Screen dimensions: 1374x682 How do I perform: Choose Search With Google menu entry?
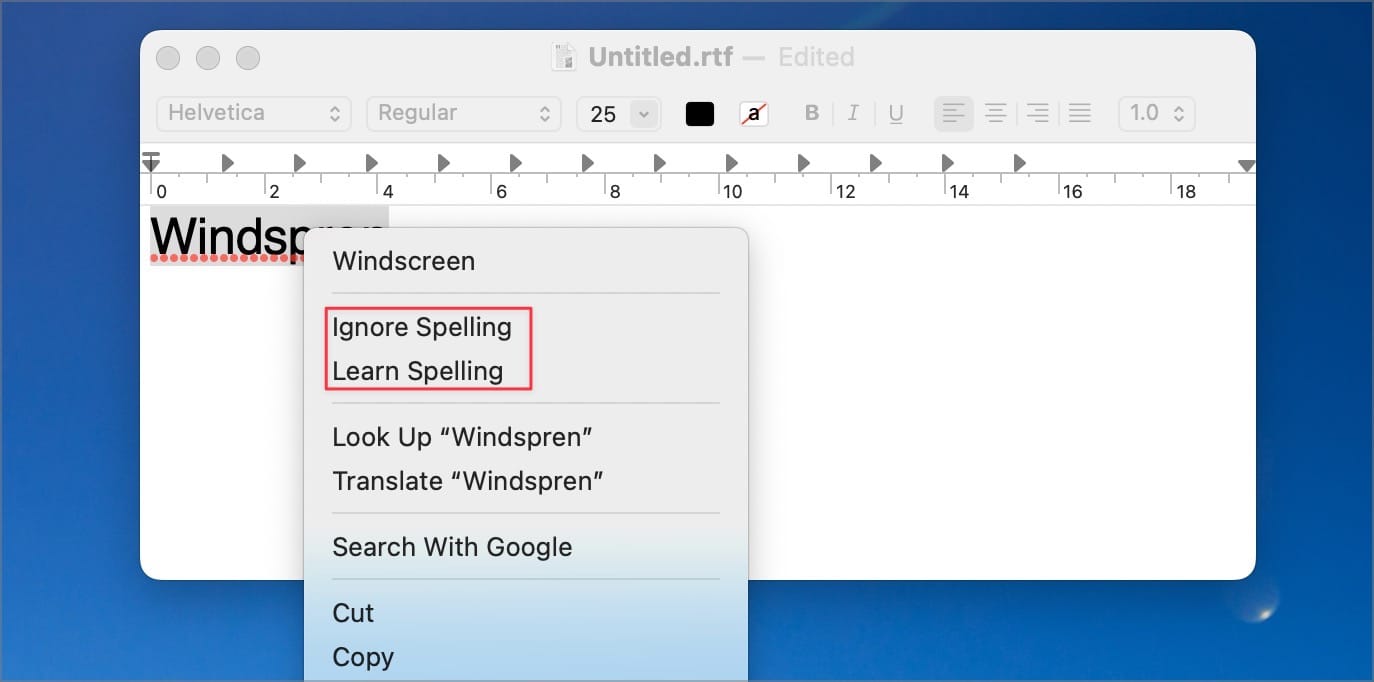pyautogui.click(x=452, y=547)
